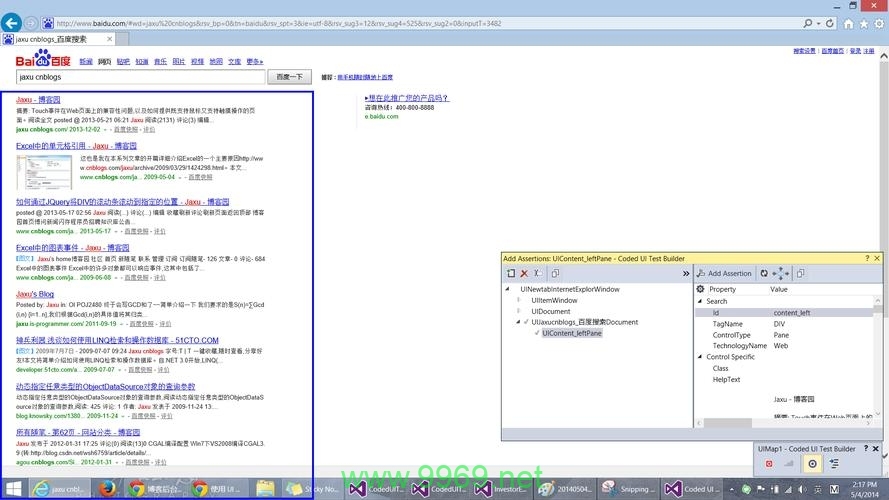Collapse the Control Specific property group
This screenshot has width=889, height=500.
[x=700, y=357]
